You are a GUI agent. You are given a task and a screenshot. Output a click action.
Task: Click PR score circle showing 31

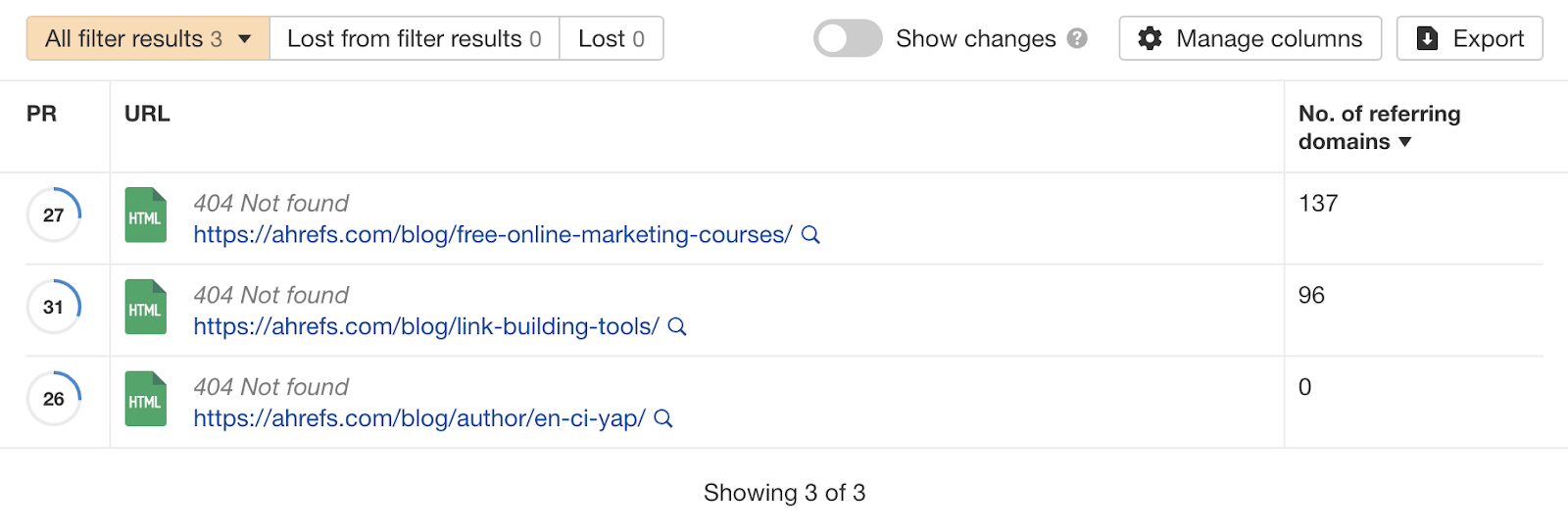coord(54,308)
